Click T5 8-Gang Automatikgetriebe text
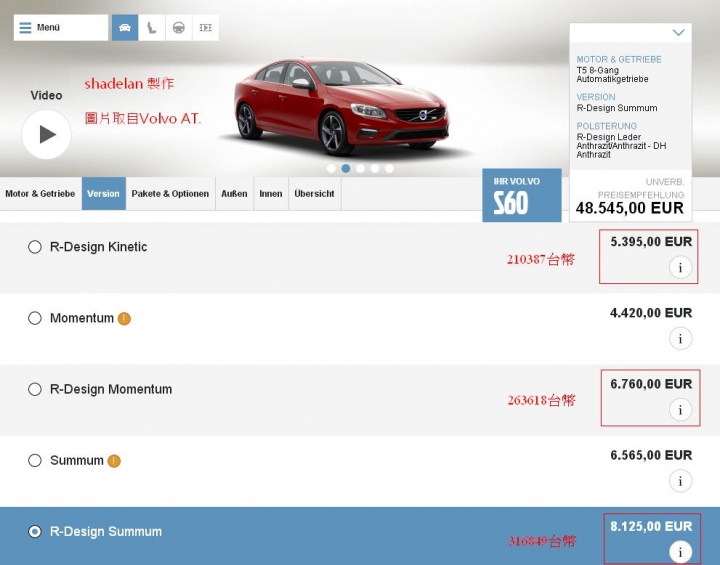Viewport: 720px width, 565px height. 612,74
